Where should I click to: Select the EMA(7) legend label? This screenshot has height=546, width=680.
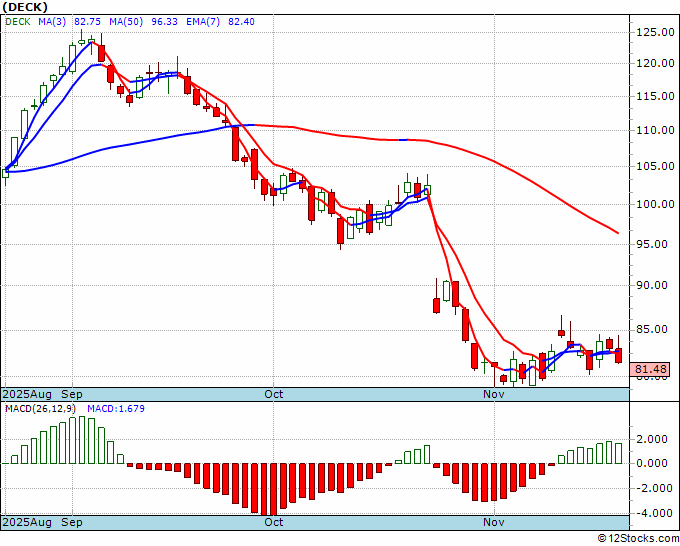pos(203,22)
